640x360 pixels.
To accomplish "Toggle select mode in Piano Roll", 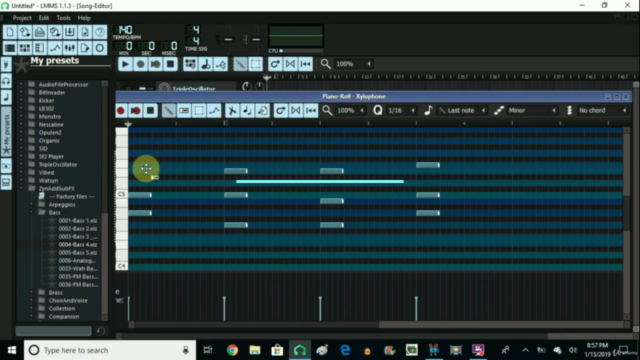I will (199, 111).
